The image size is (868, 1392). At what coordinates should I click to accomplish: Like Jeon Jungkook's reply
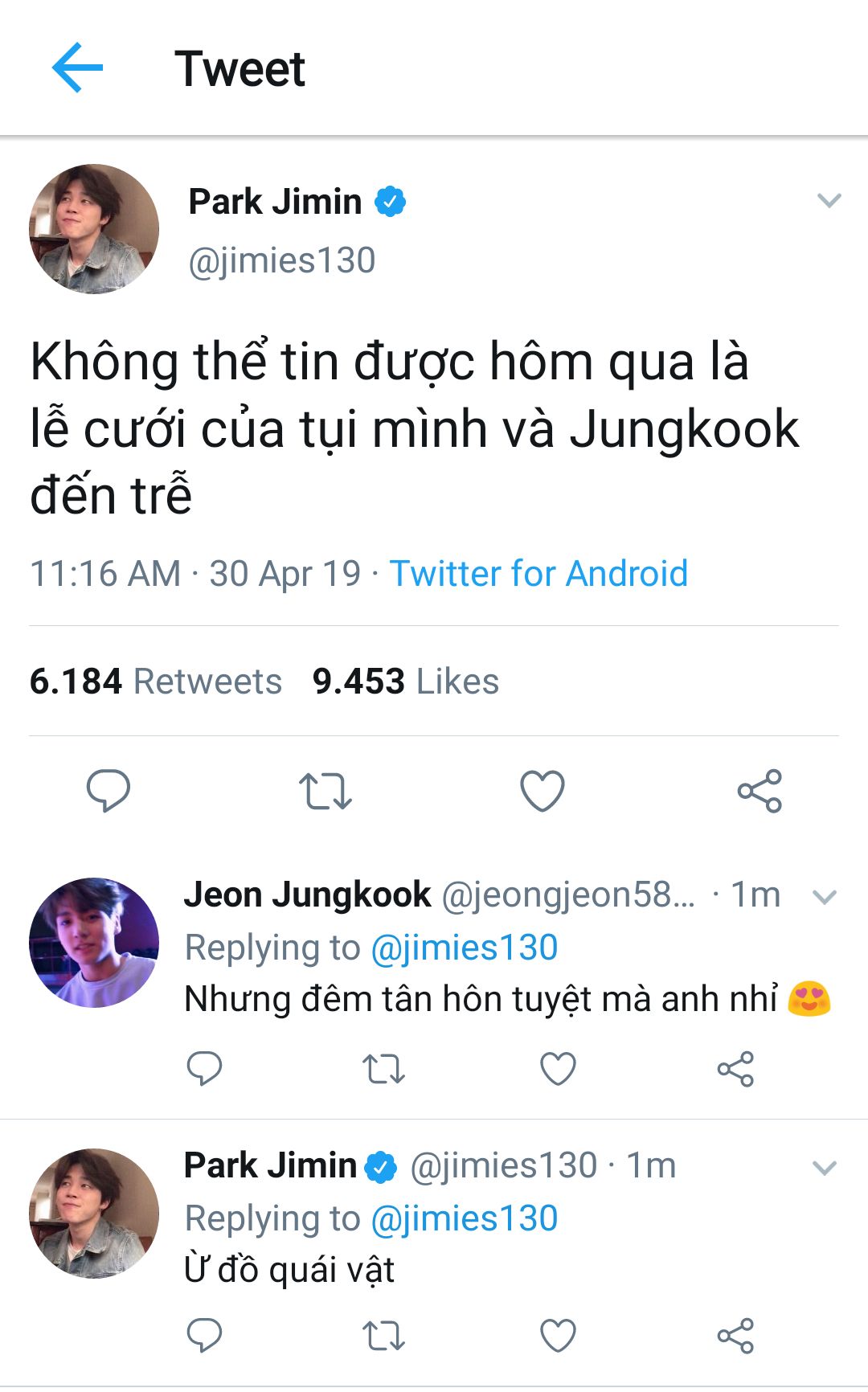558,1069
